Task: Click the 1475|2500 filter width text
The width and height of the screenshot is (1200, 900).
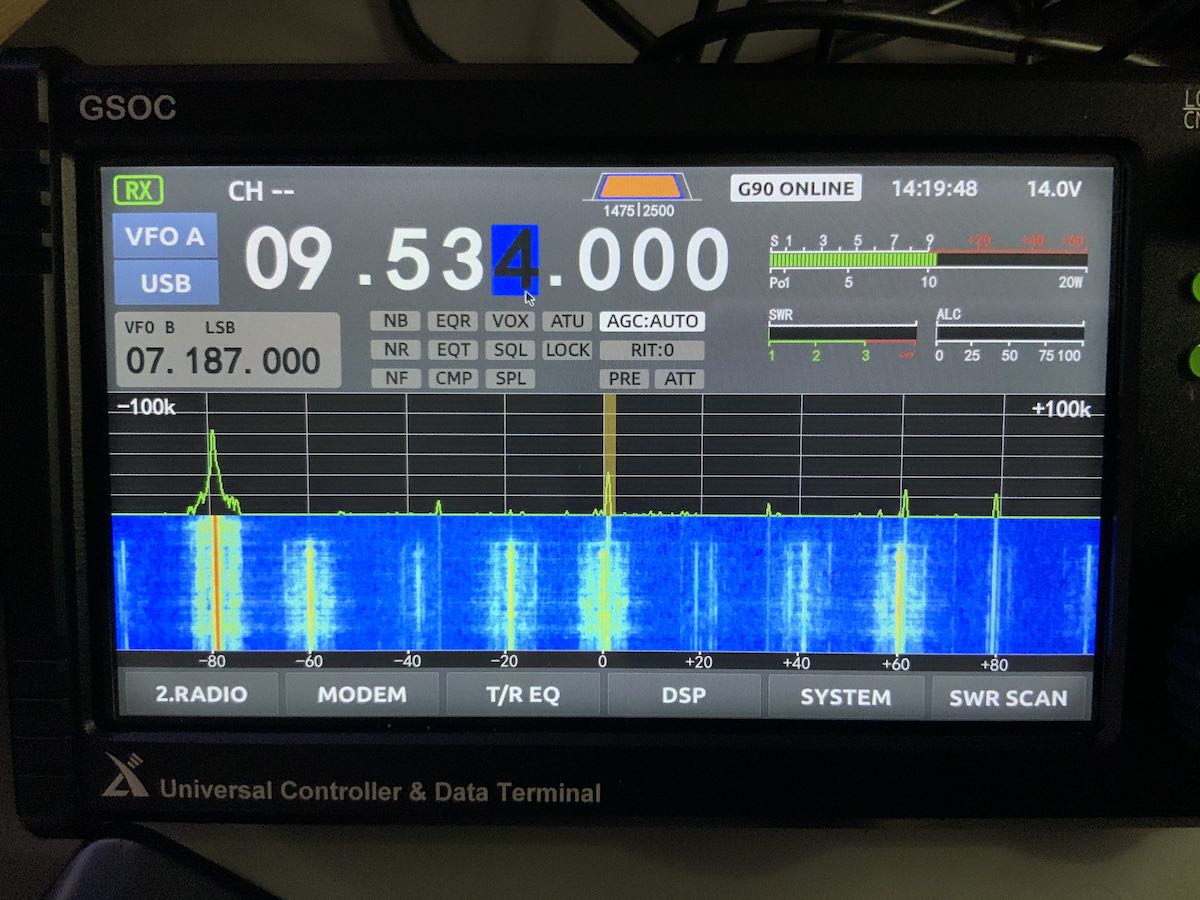Action: point(638,211)
